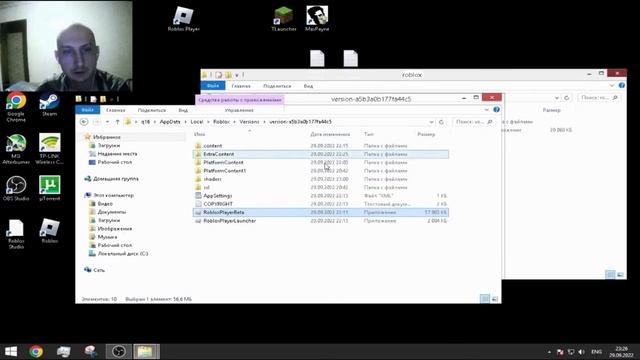Sort by the Имя column header
The image size is (640, 360).
200,134
